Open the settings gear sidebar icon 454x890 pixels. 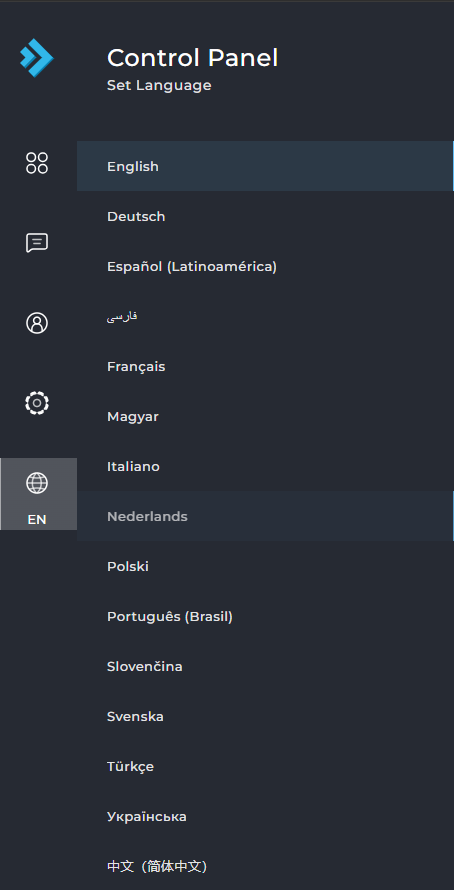pyautogui.click(x=37, y=403)
